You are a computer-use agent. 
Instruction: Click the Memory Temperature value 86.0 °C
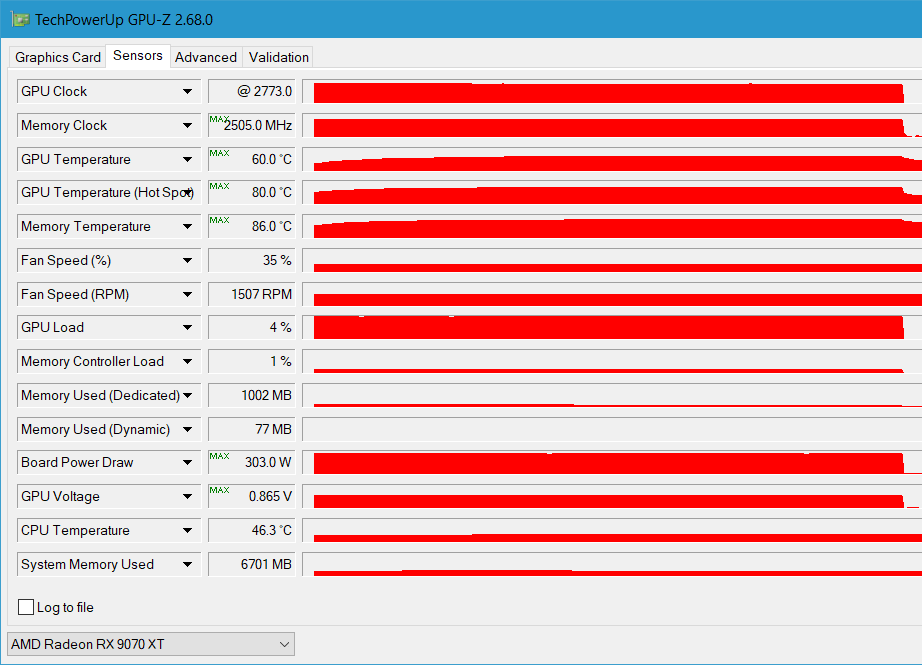pyautogui.click(x=252, y=226)
